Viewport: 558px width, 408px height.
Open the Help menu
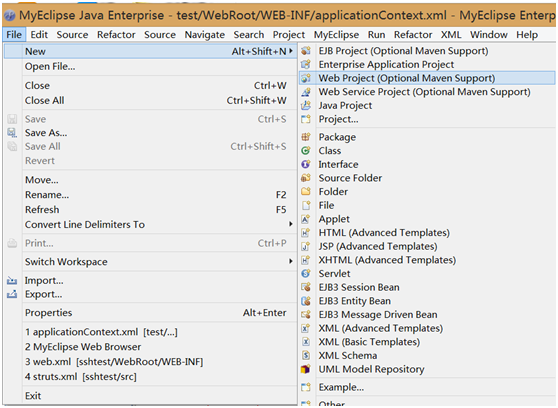tap(527, 35)
